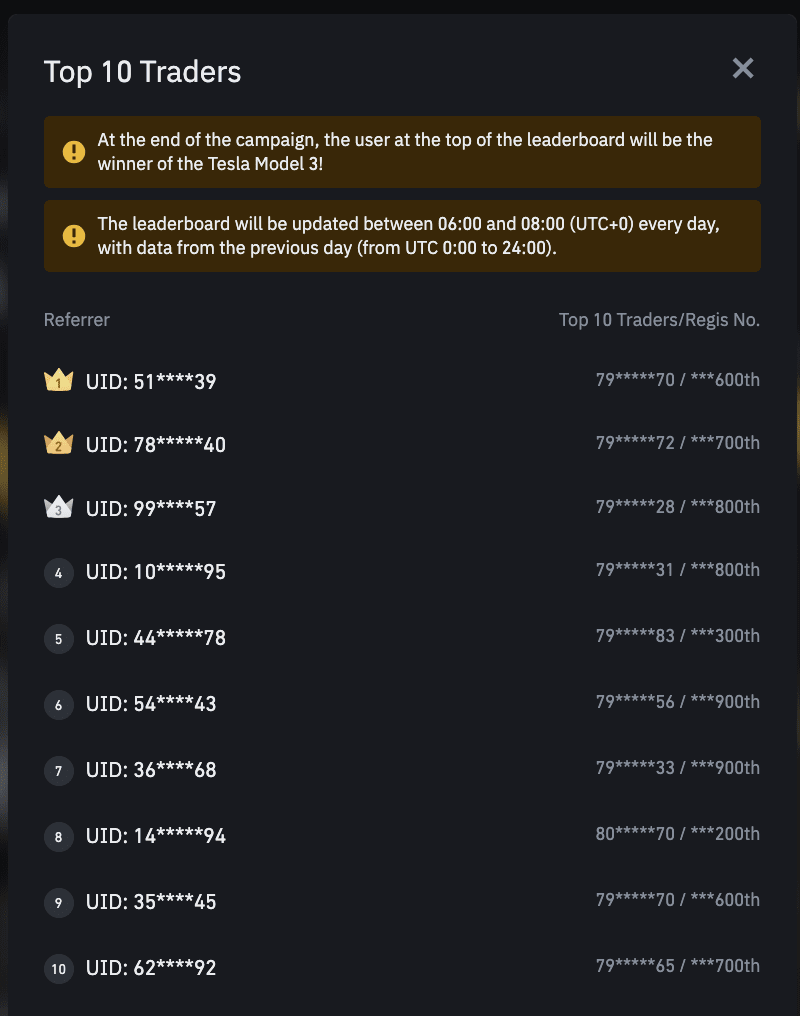Close the Top 10 Traders dialog

[x=742, y=68]
